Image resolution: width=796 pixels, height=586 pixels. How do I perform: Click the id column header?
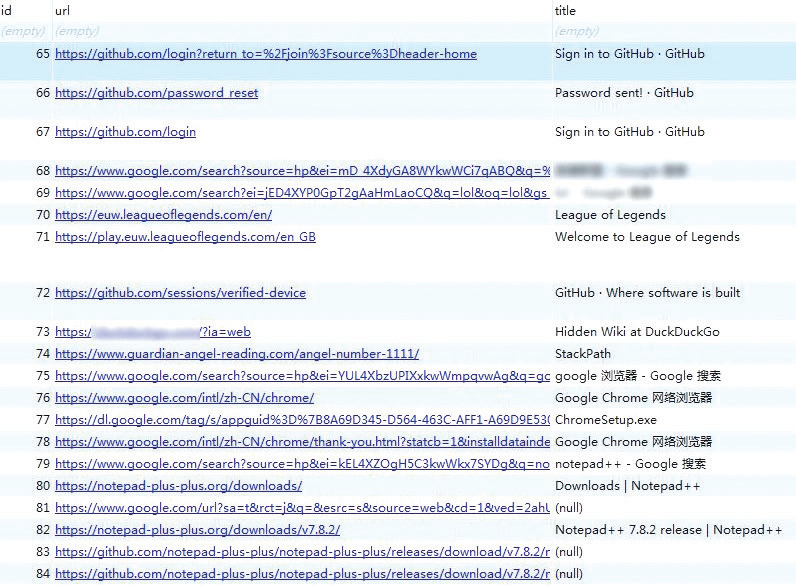(6, 11)
